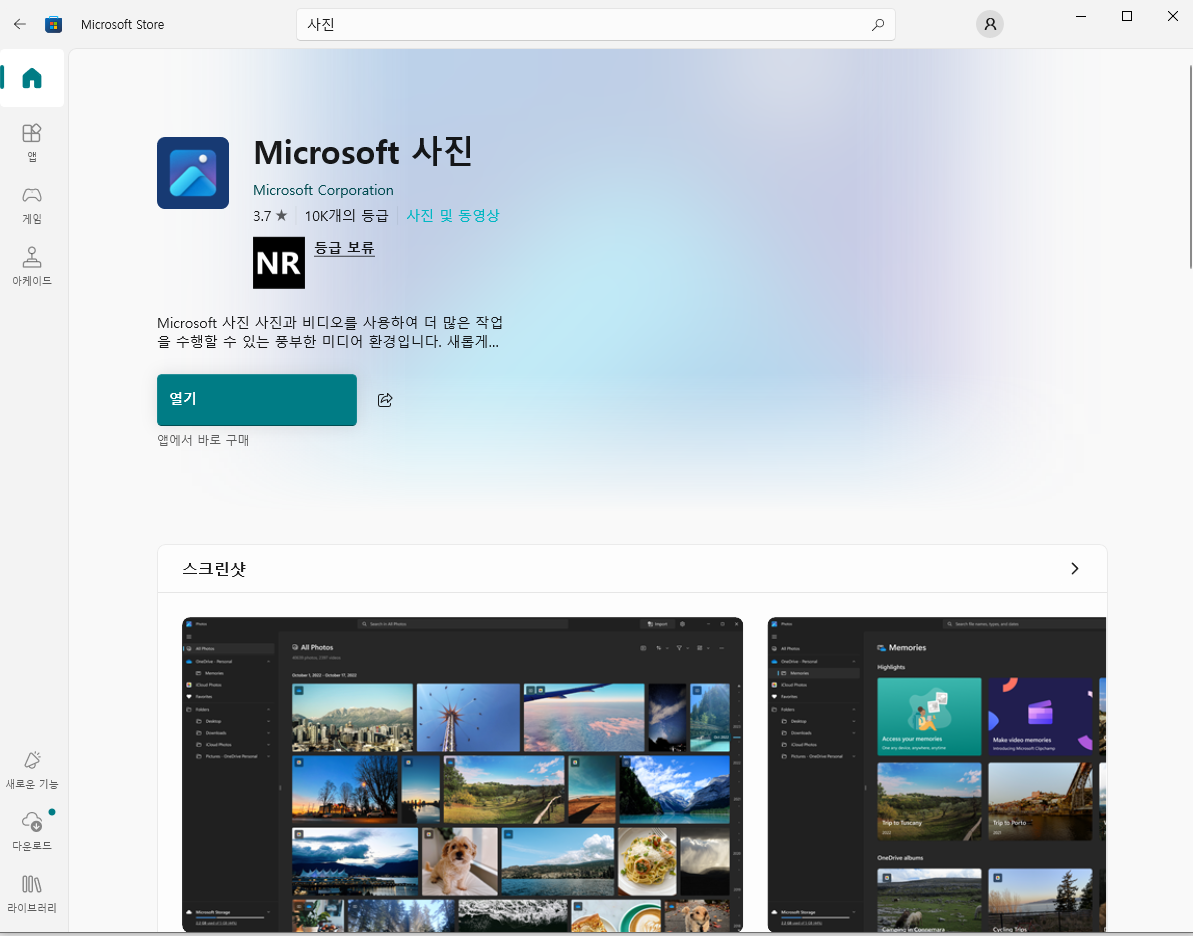
Task: Open the Home sidebar tab
Action: 32,78
